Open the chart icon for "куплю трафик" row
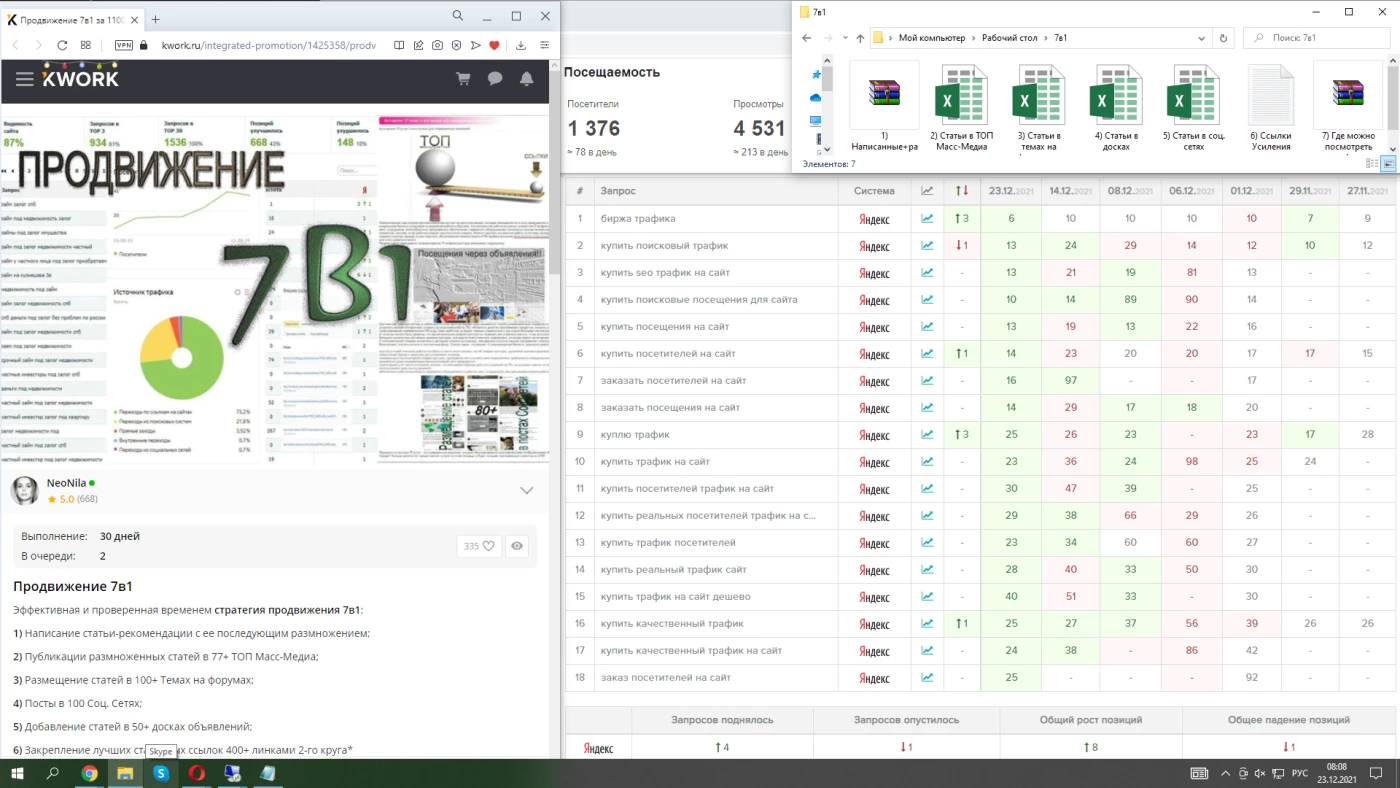The width and height of the screenshot is (1400, 788). coord(927,434)
